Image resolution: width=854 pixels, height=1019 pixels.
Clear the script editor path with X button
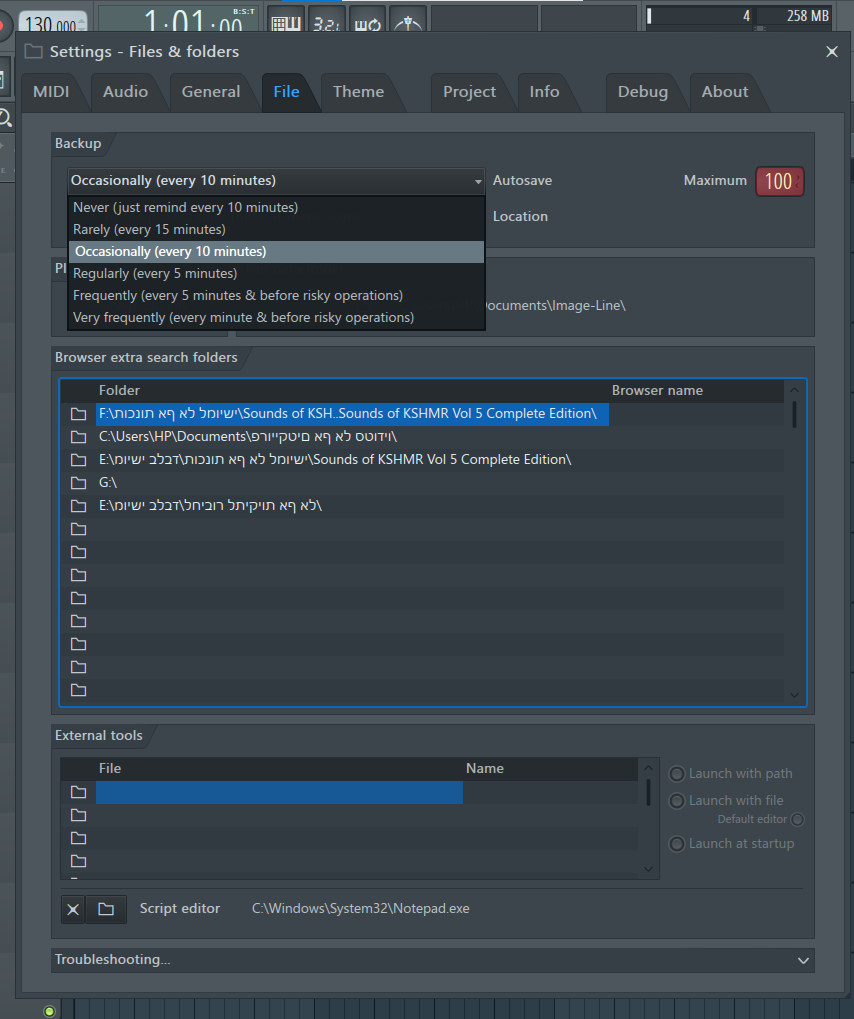[x=74, y=909]
